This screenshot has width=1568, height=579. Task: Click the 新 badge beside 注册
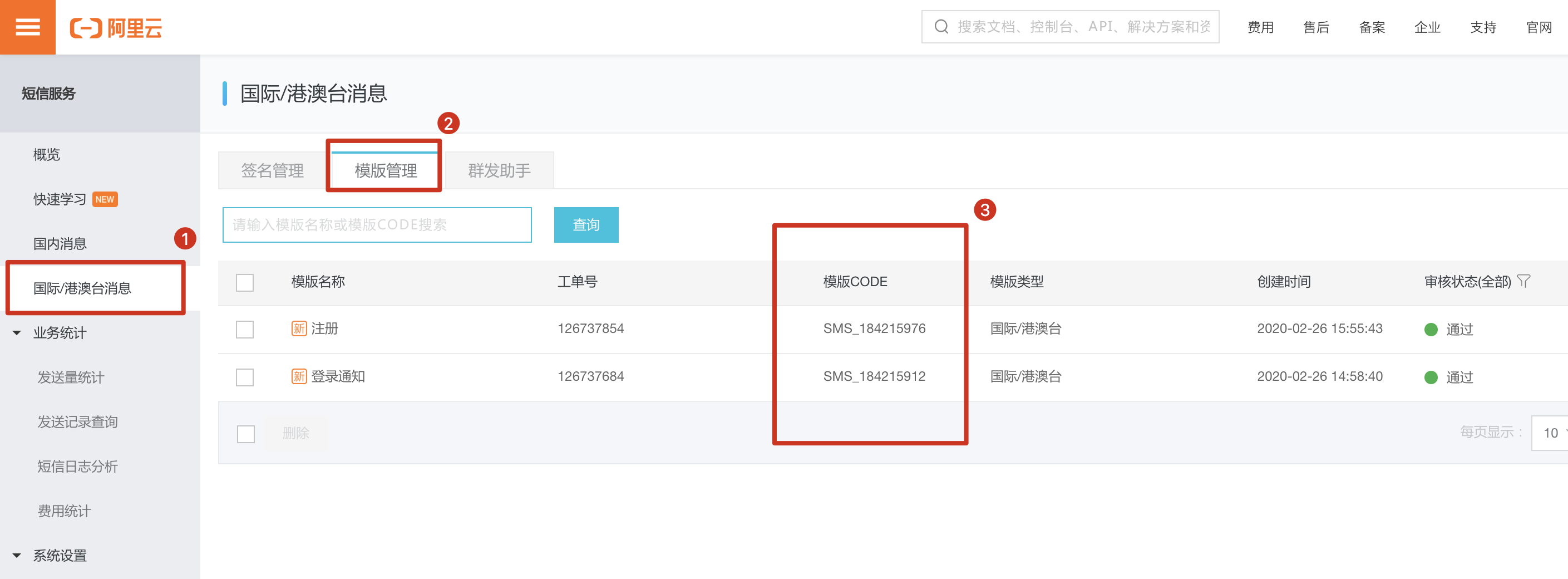299,329
